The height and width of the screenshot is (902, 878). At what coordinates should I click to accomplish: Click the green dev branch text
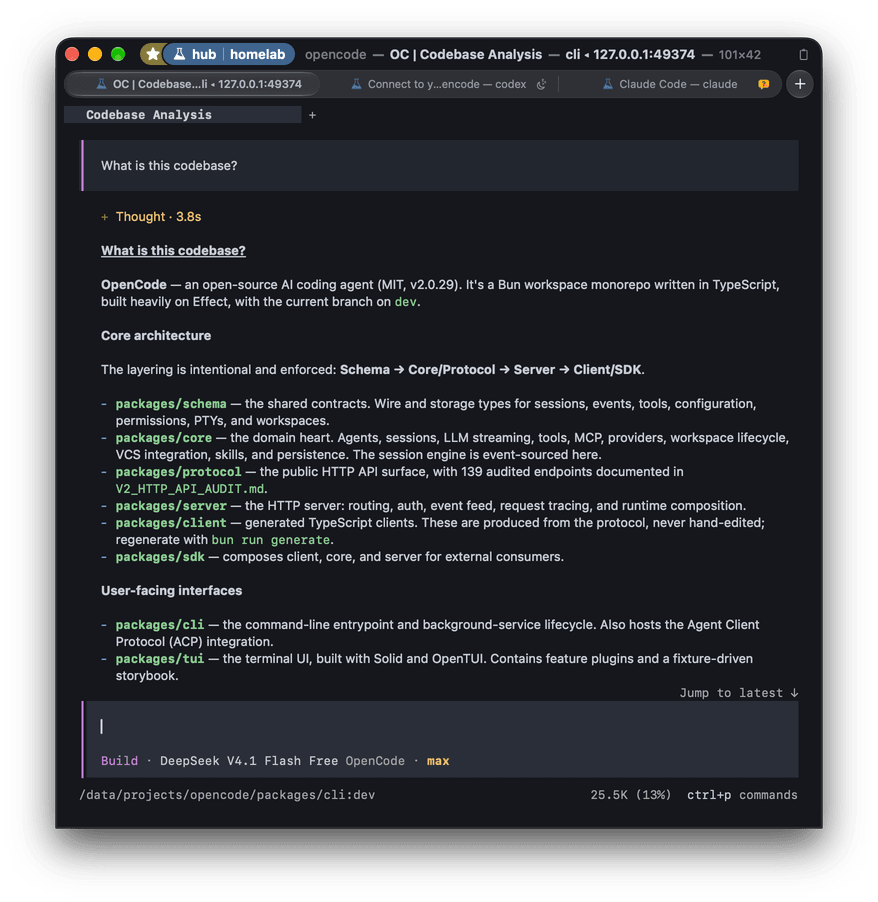tap(405, 302)
